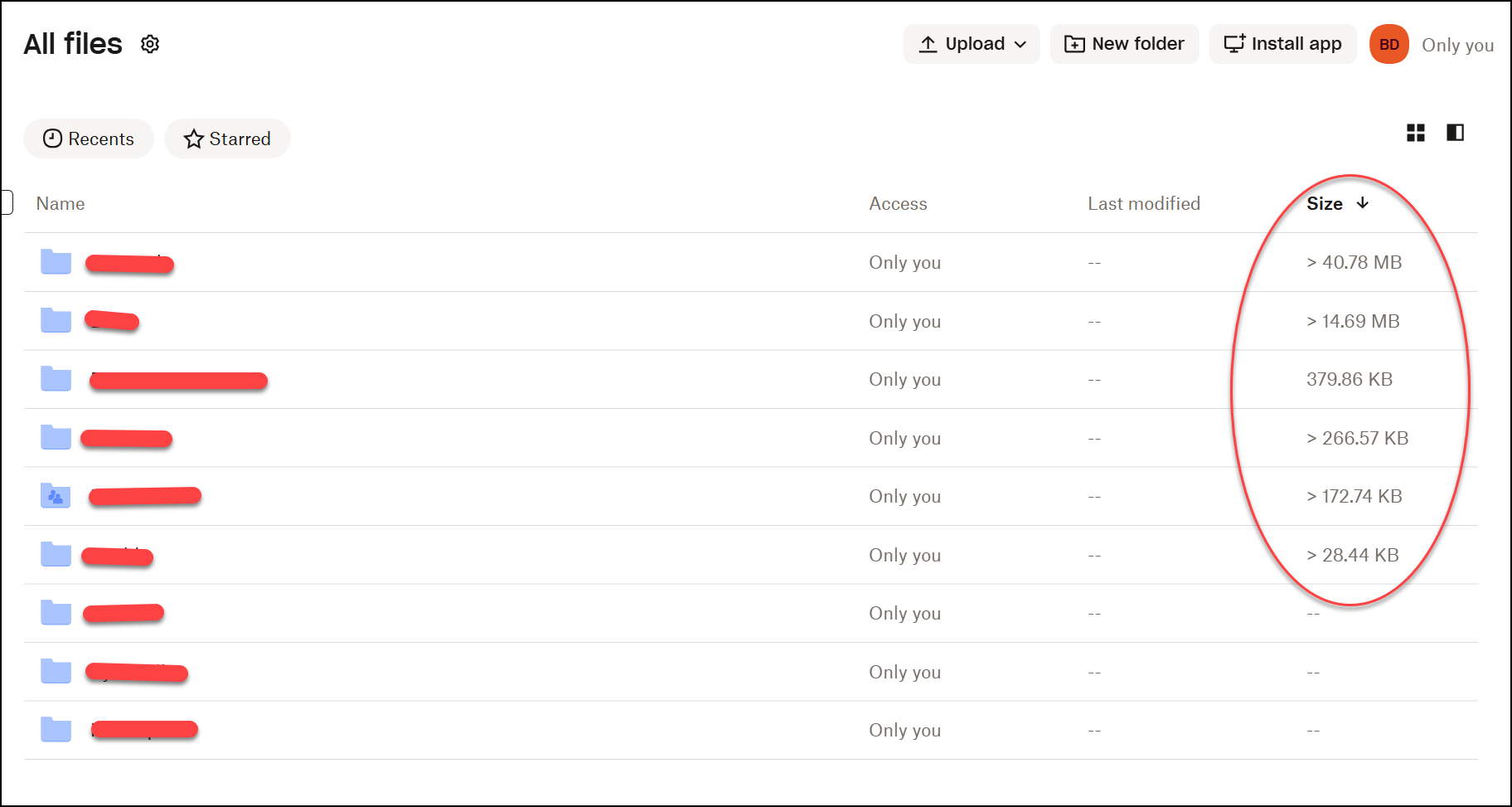
Task: Toggle the details side panel icon
Action: (x=1455, y=133)
